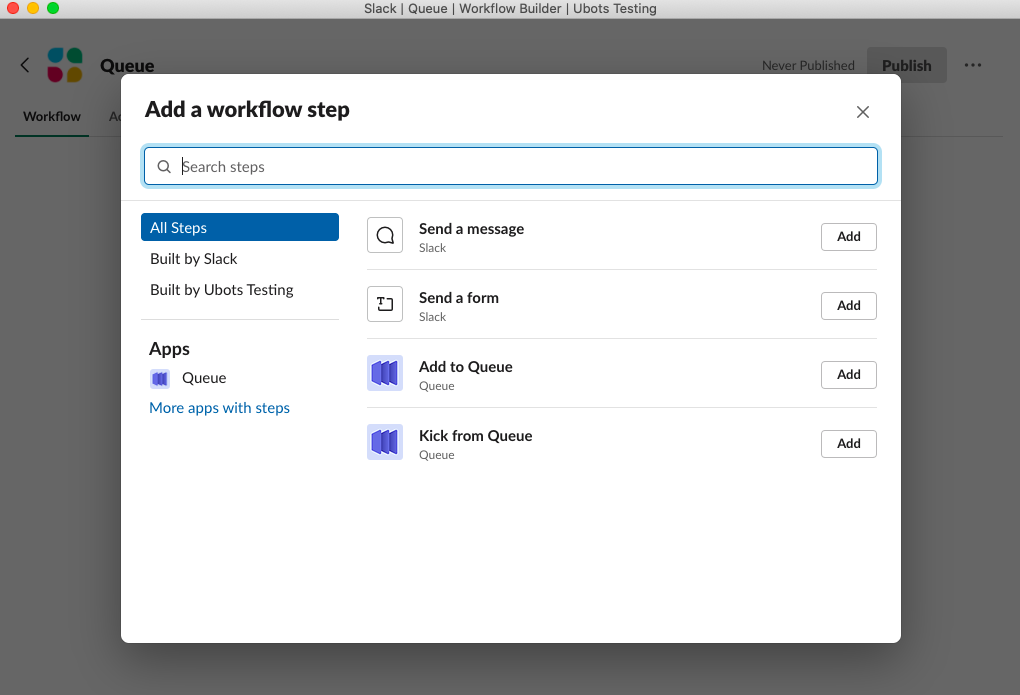Click the colorful Queue workflow logo

click(65, 65)
